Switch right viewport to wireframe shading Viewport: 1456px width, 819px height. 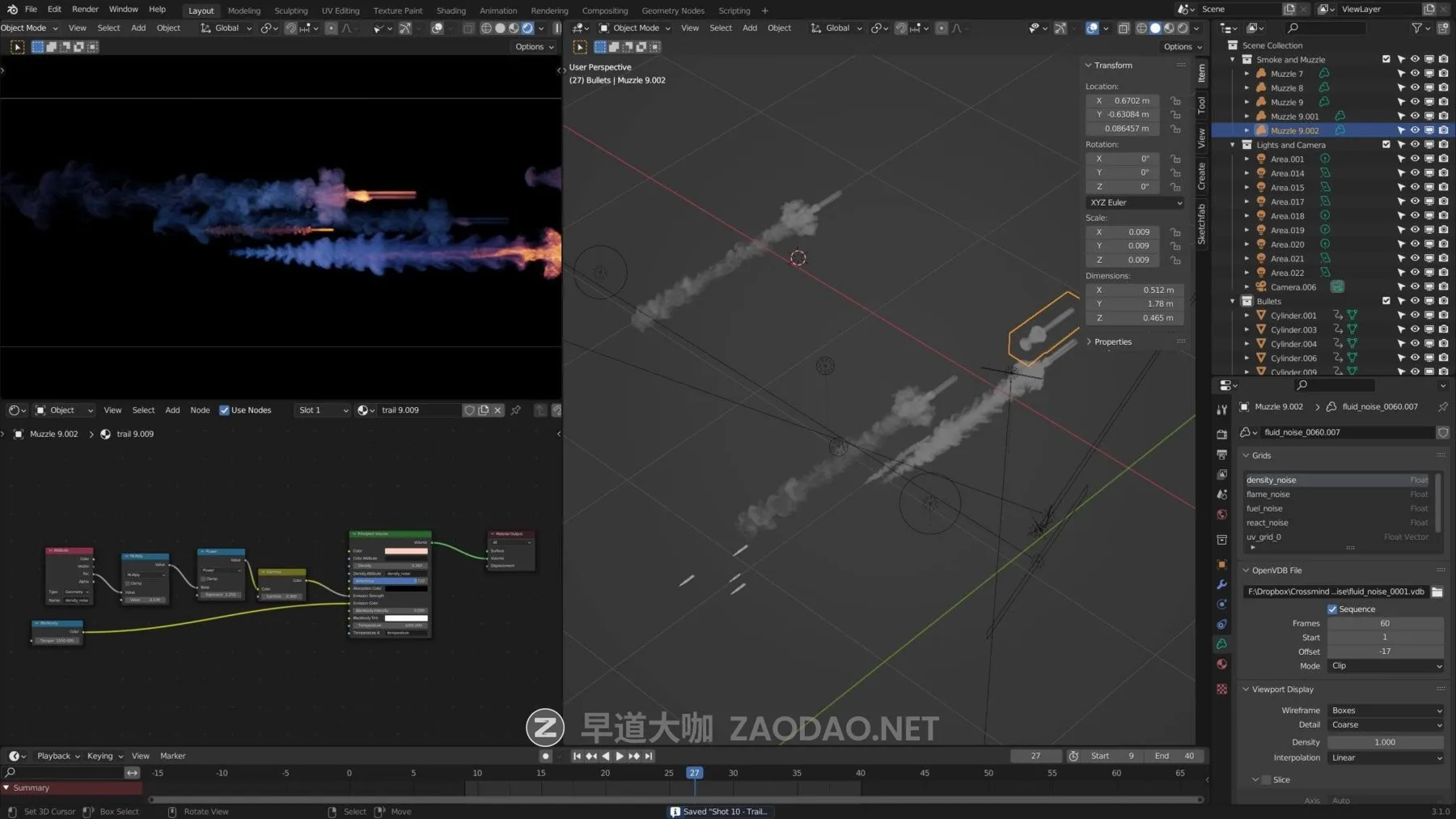[x=1141, y=28]
